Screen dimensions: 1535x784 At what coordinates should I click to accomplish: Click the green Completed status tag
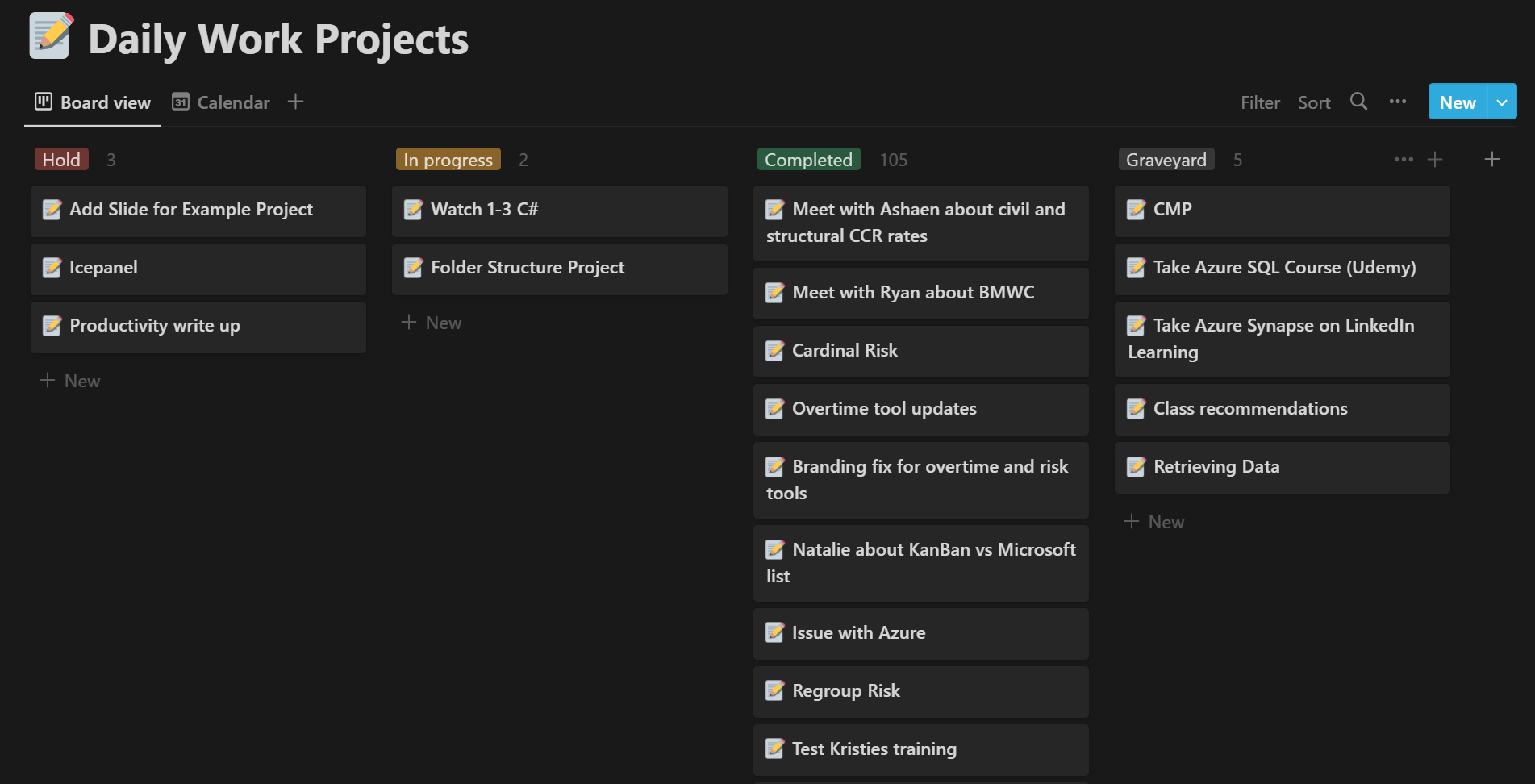(x=807, y=160)
